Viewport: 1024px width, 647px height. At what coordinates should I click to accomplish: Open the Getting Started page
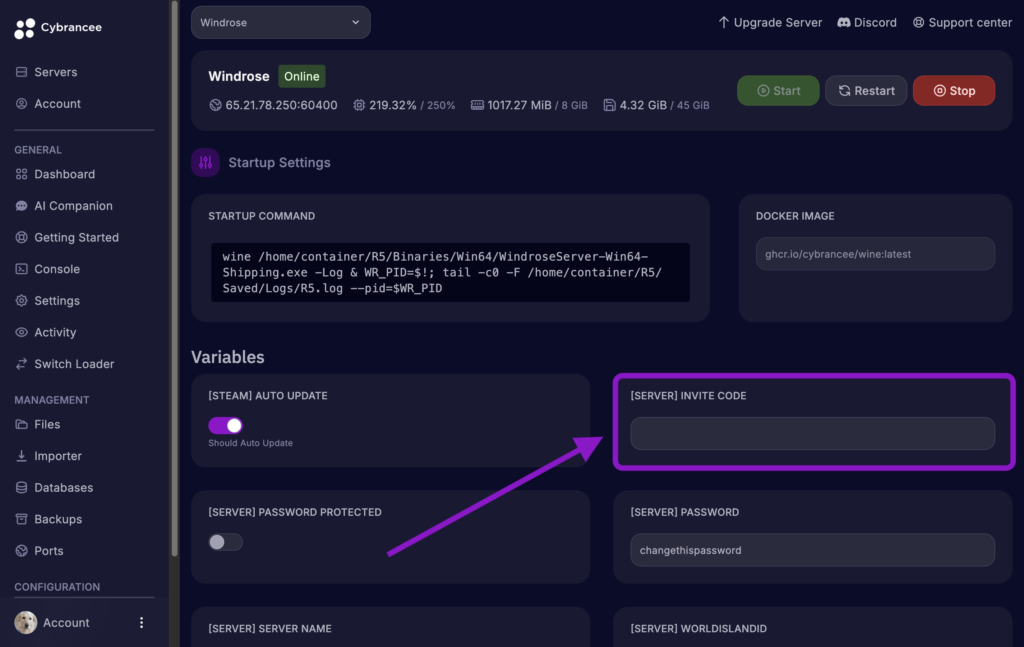[22, 237]
